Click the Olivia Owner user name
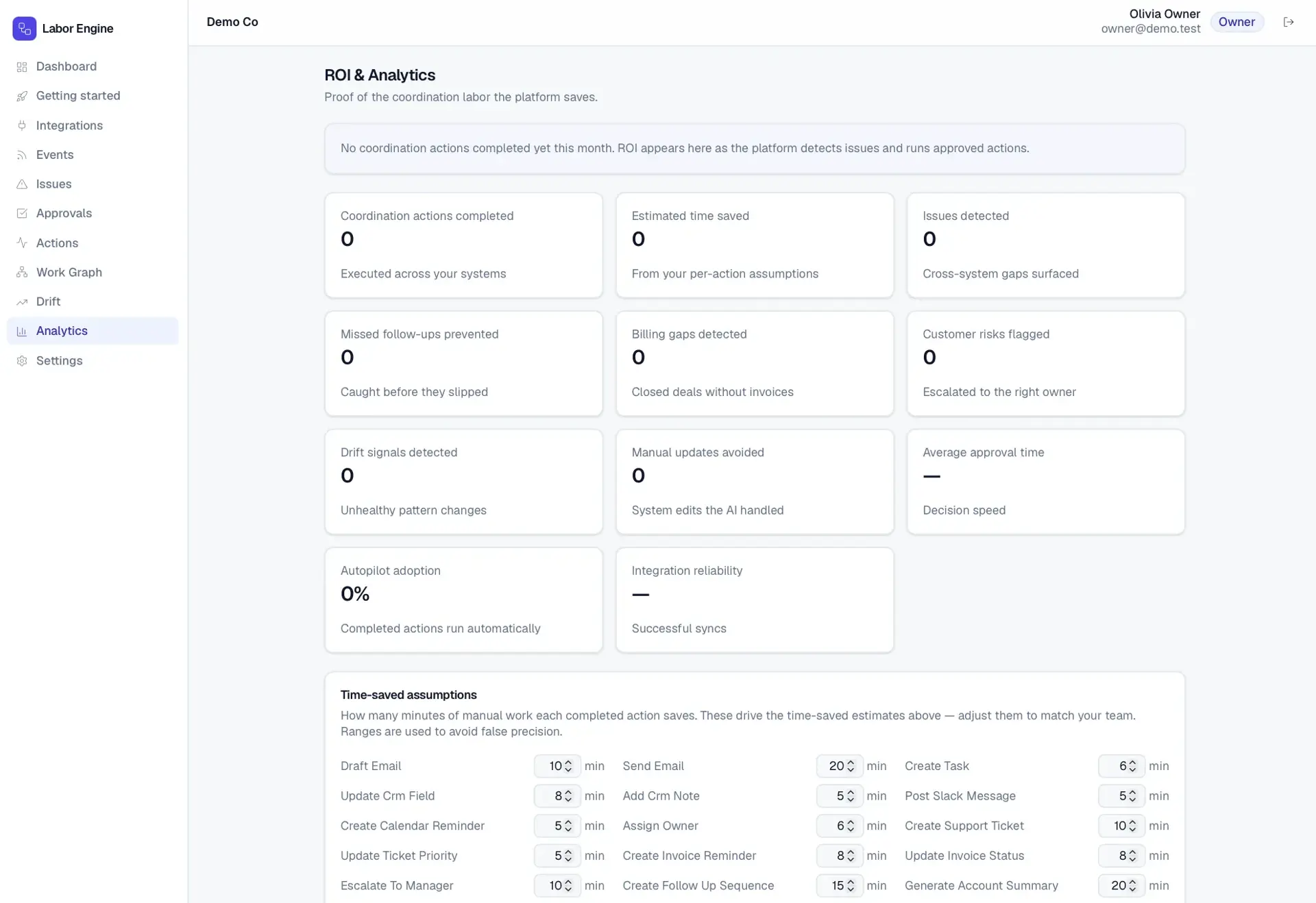This screenshot has height=903, width=1316. (x=1165, y=14)
